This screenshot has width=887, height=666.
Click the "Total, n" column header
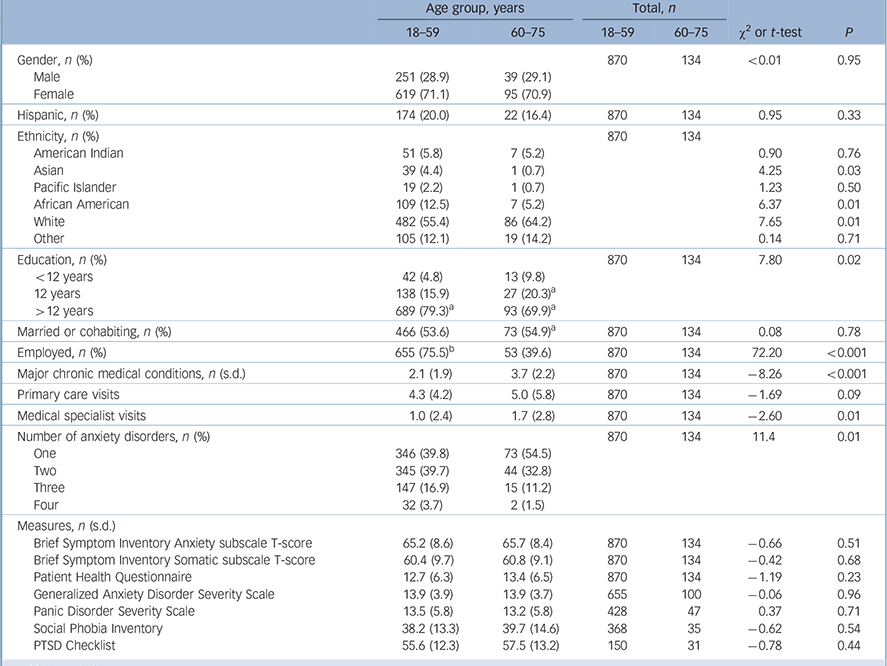coord(649,11)
